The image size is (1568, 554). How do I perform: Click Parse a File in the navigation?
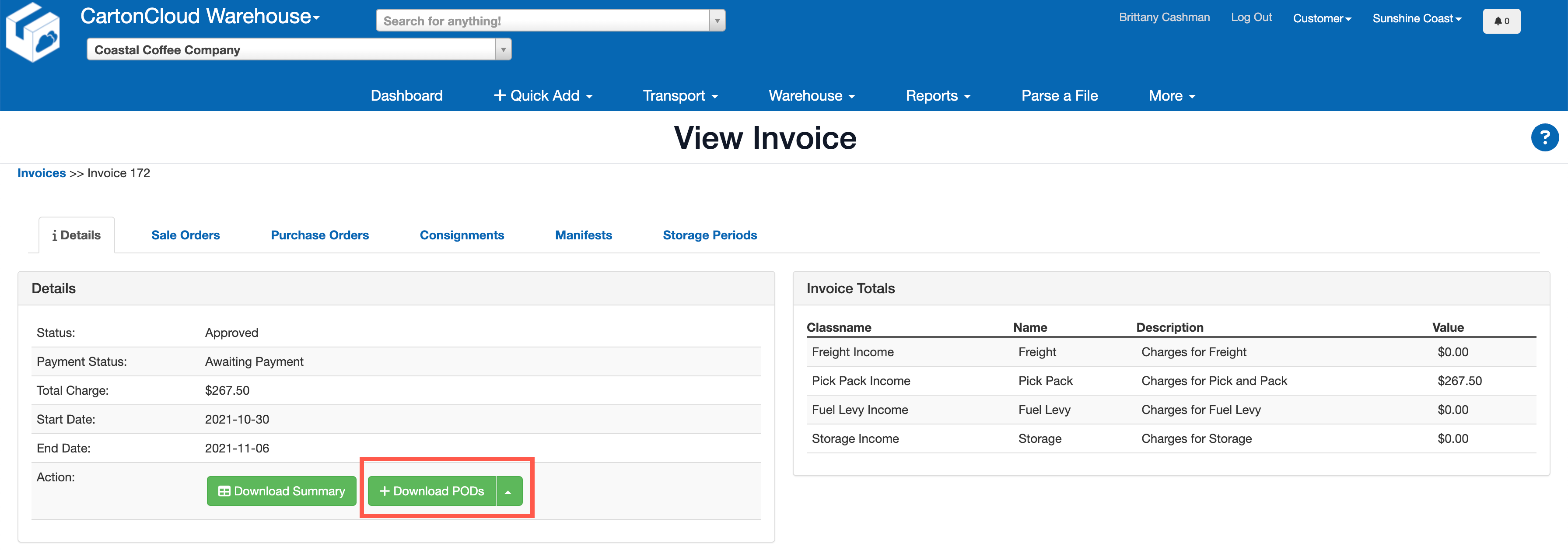tap(1059, 95)
